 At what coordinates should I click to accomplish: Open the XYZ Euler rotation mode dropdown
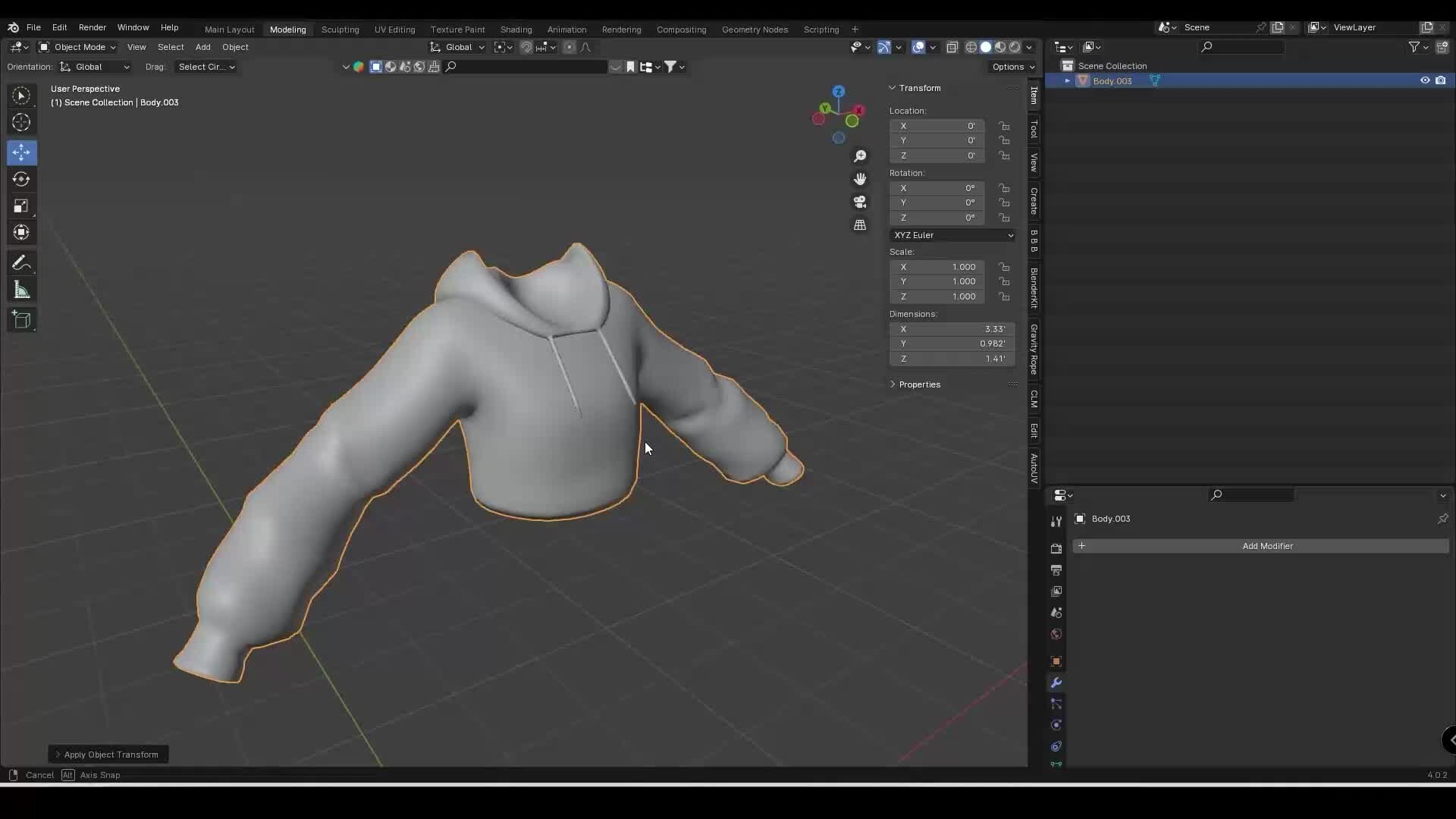952,235
